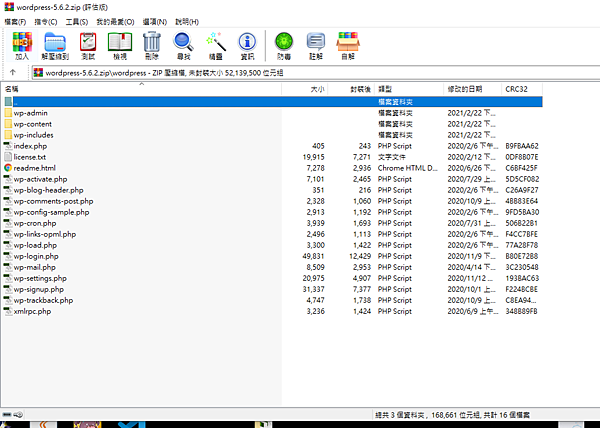Click the drive icon in status bar
600x428 pixels.
tap(7, 415)
